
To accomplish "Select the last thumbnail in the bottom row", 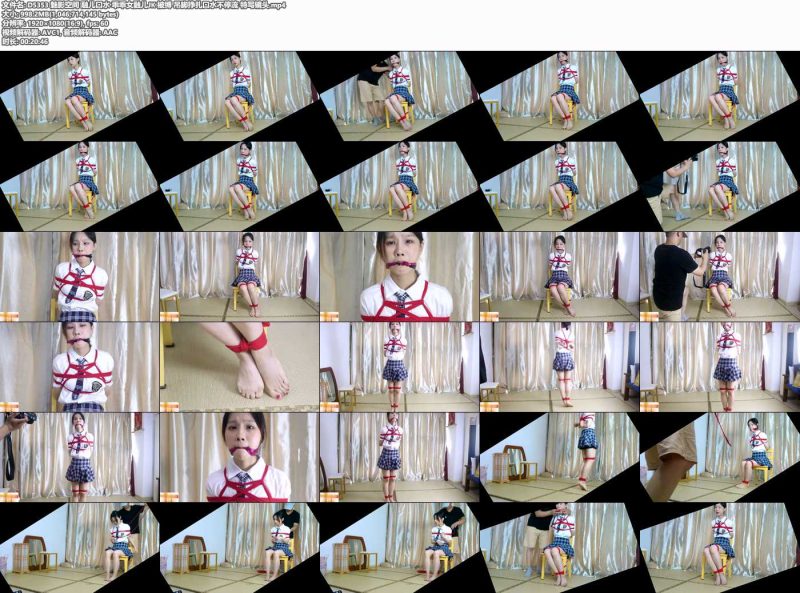I will click(720, 548).
